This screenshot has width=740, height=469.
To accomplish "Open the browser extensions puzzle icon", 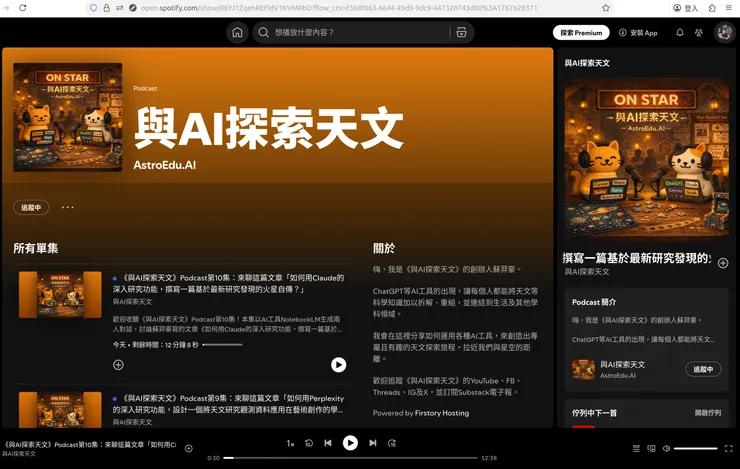I will pos(712,8).
